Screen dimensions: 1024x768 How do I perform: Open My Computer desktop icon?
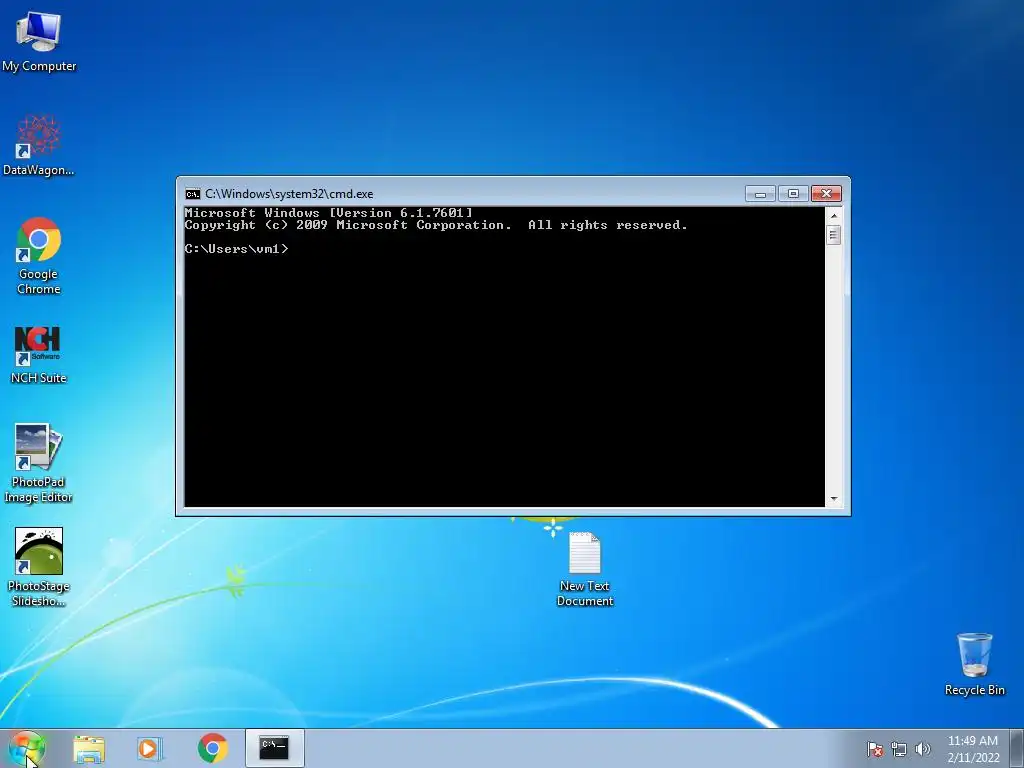39,41
